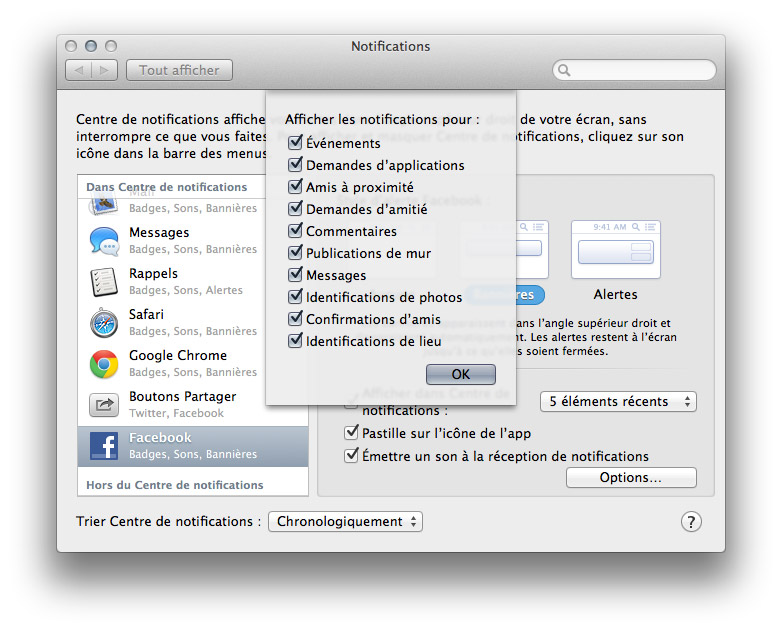Uncheck the Événements checkbox
Screen dimensions: 782x631
[295, 143]
